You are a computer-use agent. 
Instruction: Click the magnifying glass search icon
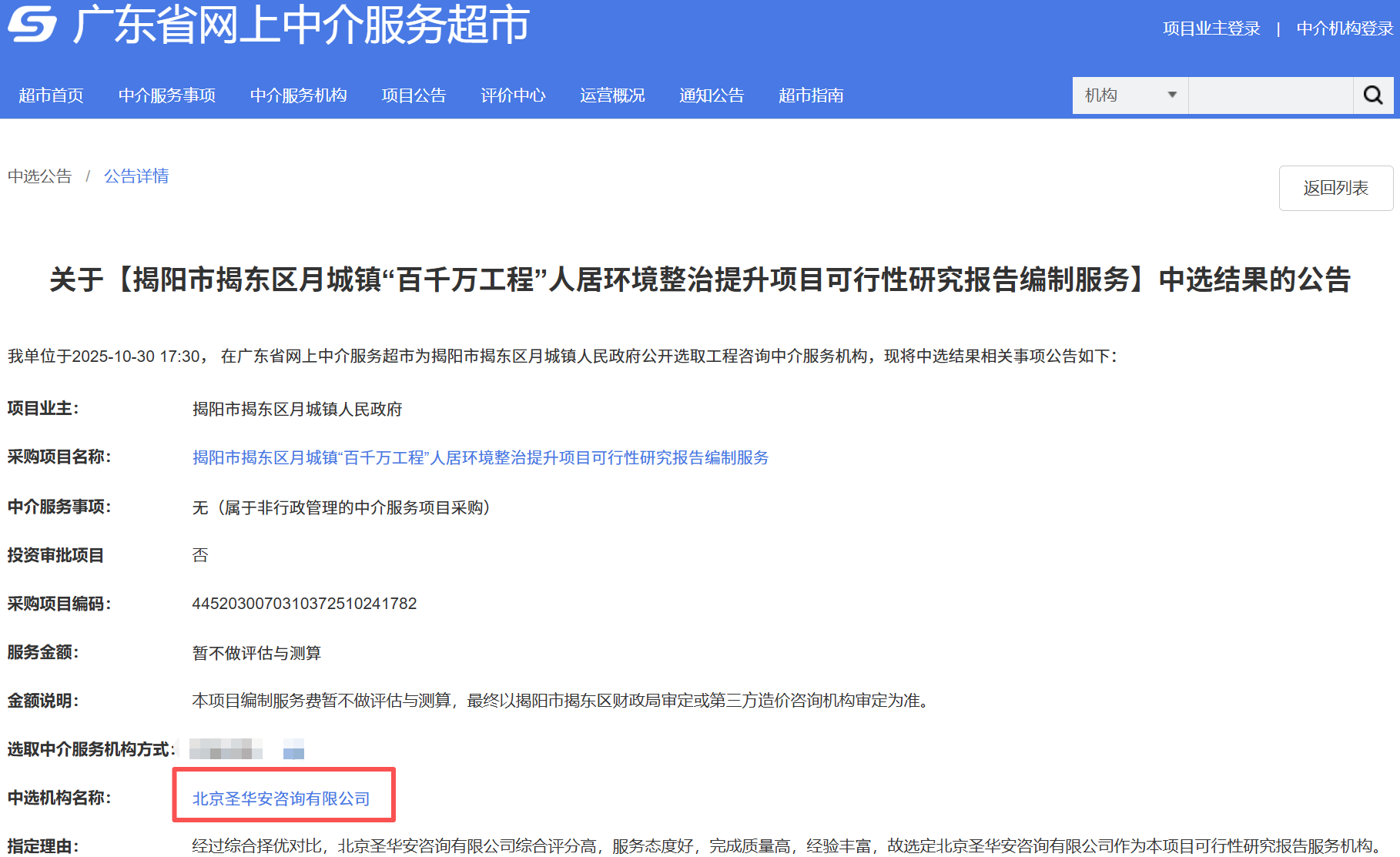(1374, 95)
